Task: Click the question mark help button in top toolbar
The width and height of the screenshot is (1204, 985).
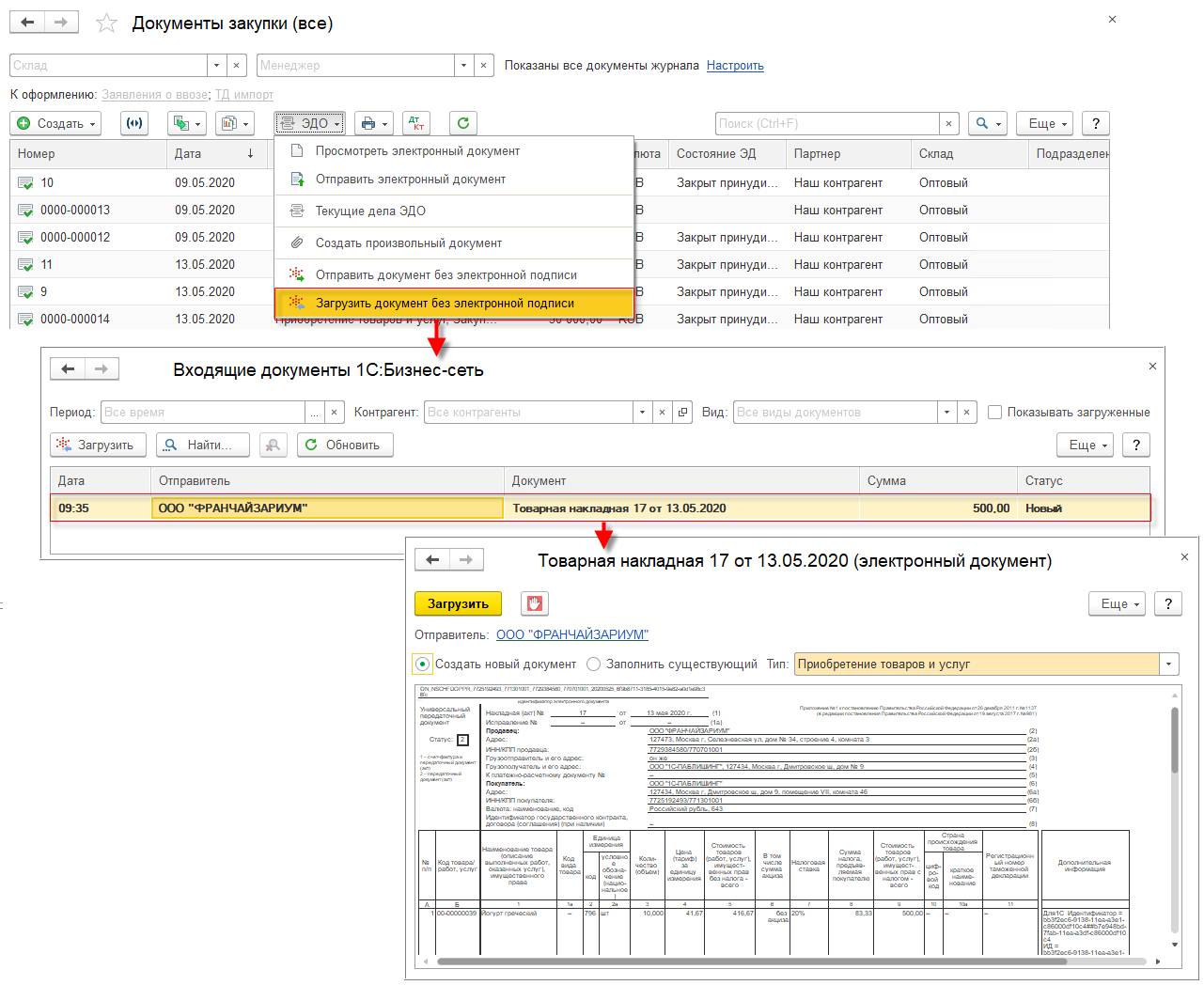Action: pyautogui.click(x=1095, y=123)
